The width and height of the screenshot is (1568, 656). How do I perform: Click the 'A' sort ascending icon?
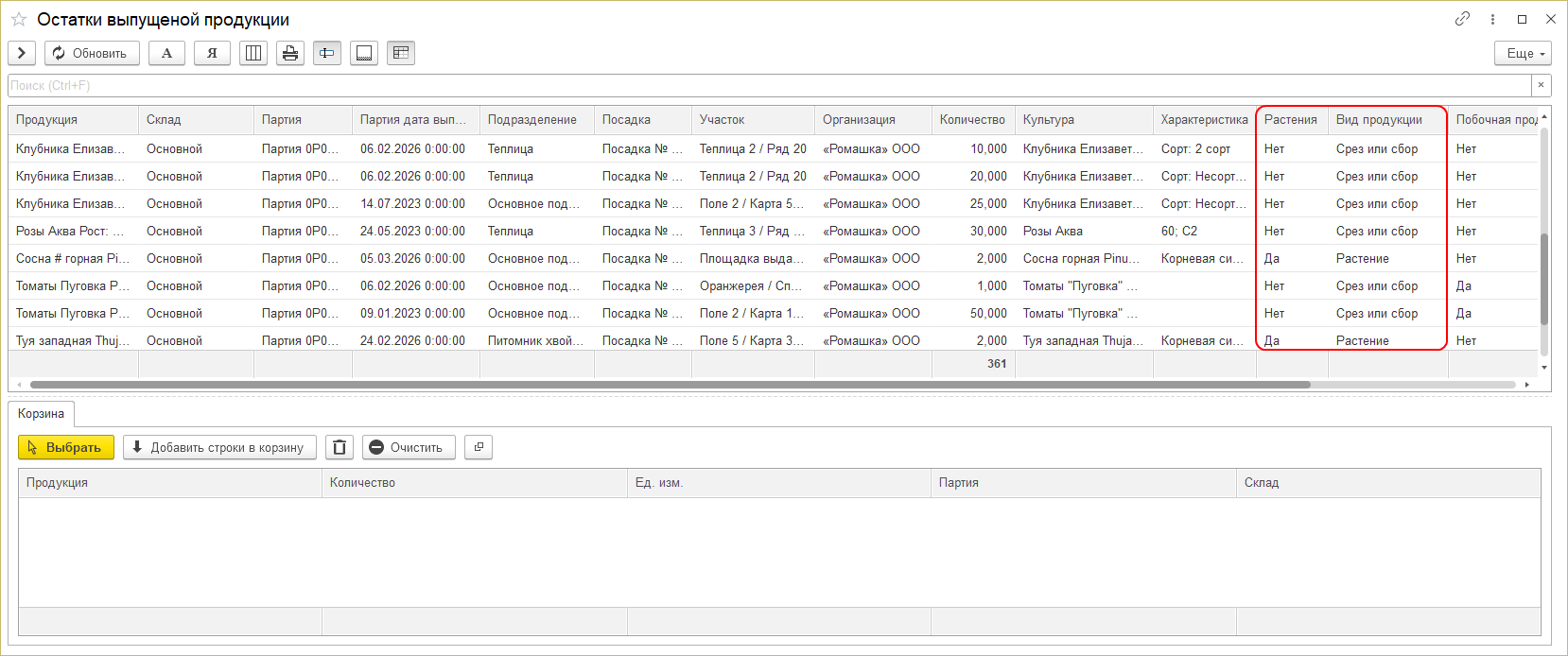pyautogui.click(x=167, y=53)
